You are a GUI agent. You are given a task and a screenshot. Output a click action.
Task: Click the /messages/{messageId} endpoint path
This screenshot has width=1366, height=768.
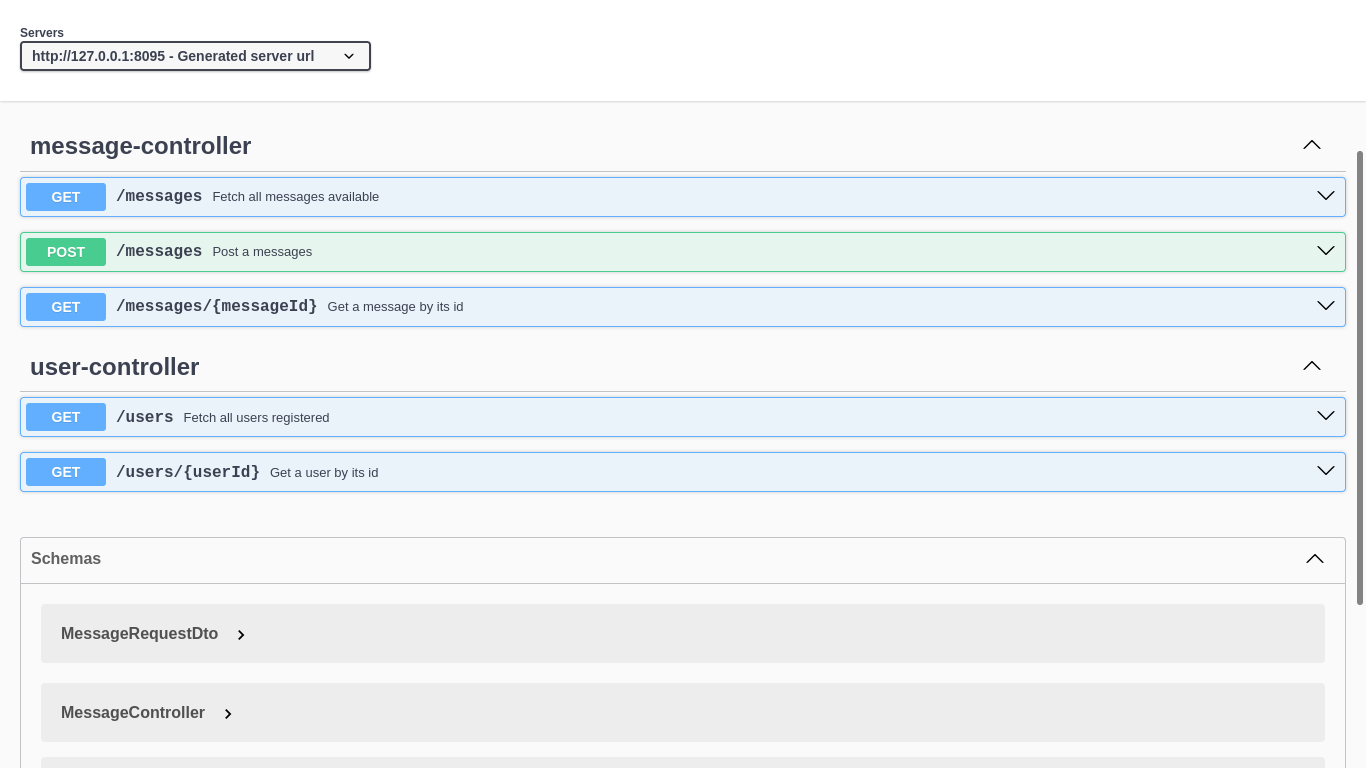[216, 307]
